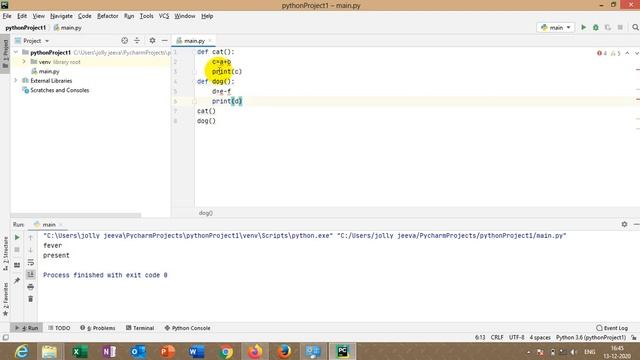Expand the venv folder
The width and height of the screenshot is (640, 360).
24,62
